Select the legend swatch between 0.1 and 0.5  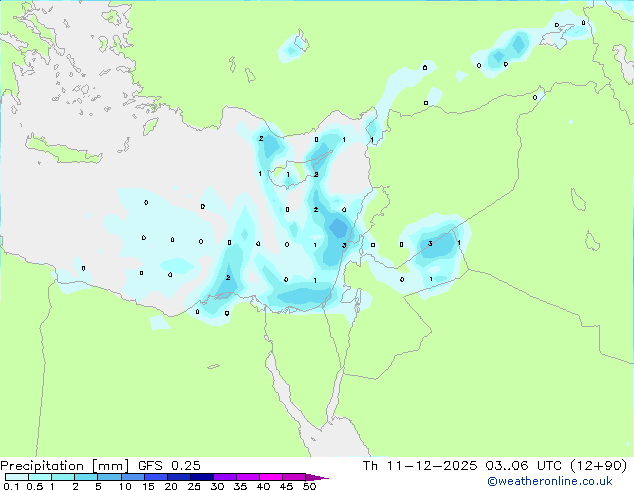17,477
